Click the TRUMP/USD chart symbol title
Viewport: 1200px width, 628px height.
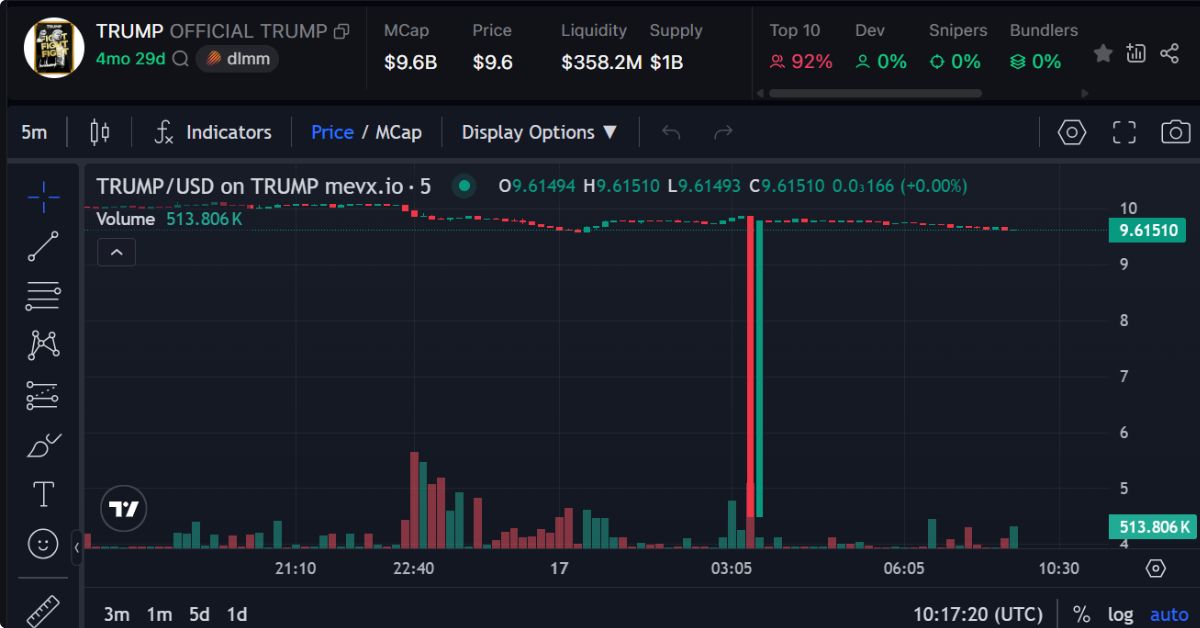[264, 186]
